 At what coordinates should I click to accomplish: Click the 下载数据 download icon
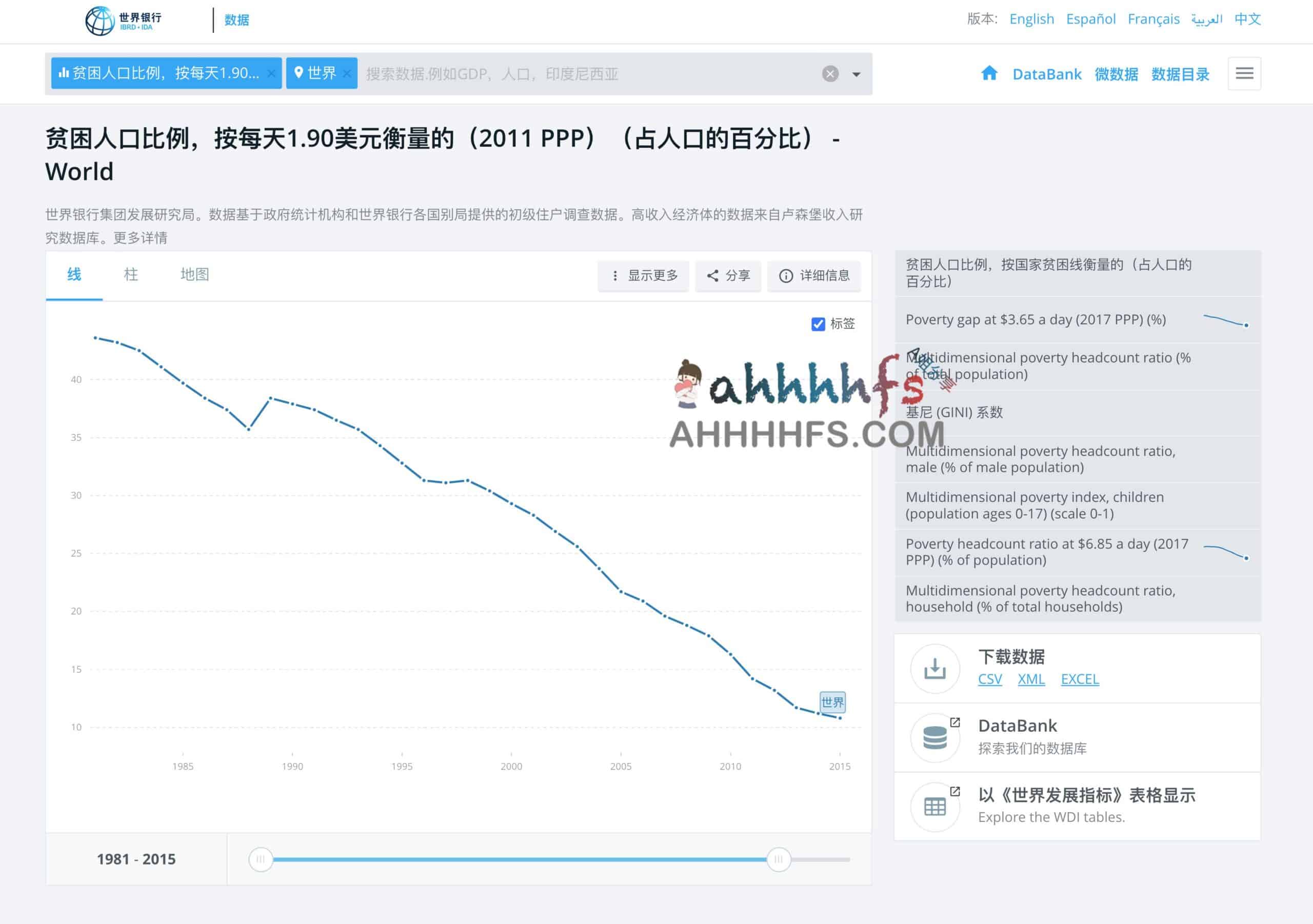934,669
